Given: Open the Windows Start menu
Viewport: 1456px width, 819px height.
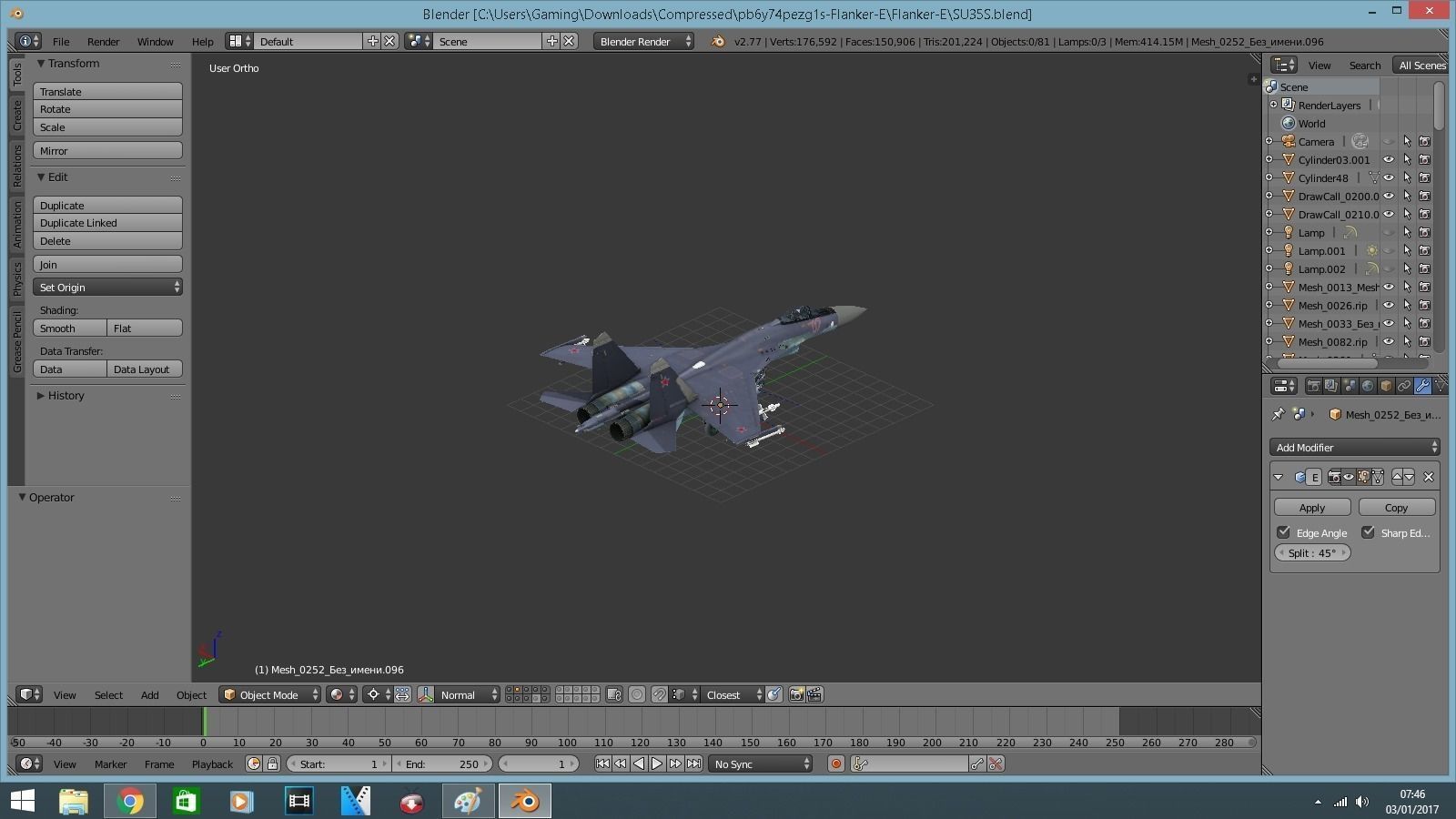Looking at the screenshot, I should click(x=22, y=801).
